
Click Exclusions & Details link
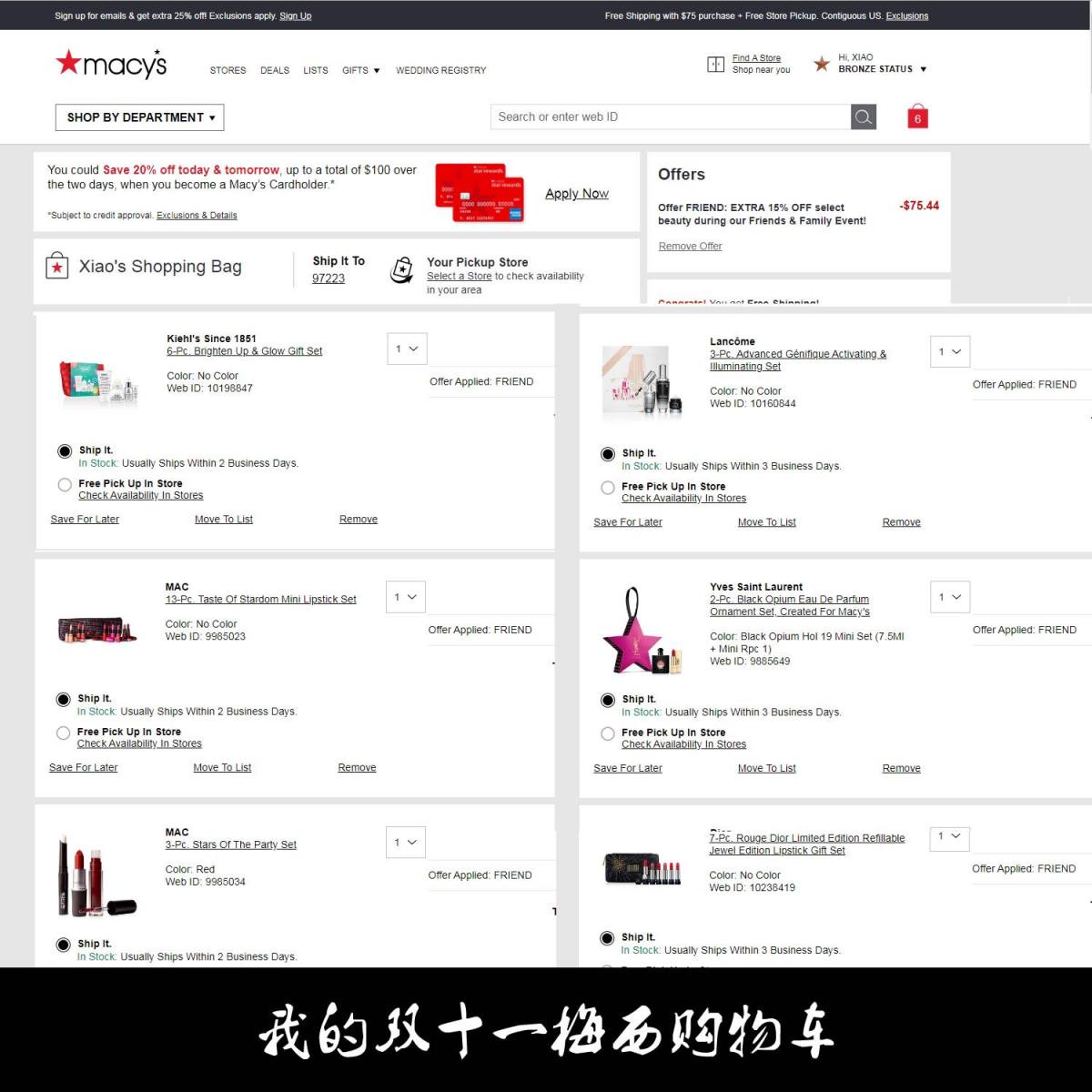click(197, 216)
